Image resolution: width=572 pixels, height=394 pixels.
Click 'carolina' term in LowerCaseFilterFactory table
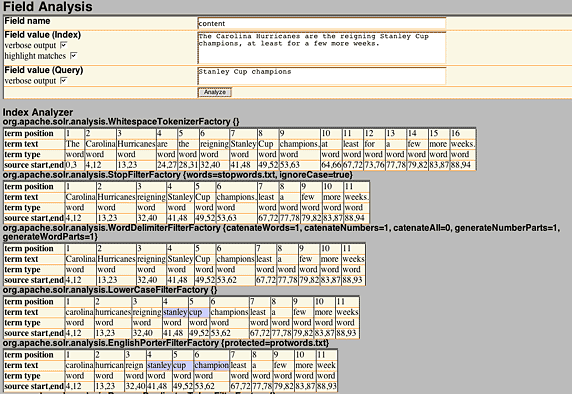pos(80,312)
